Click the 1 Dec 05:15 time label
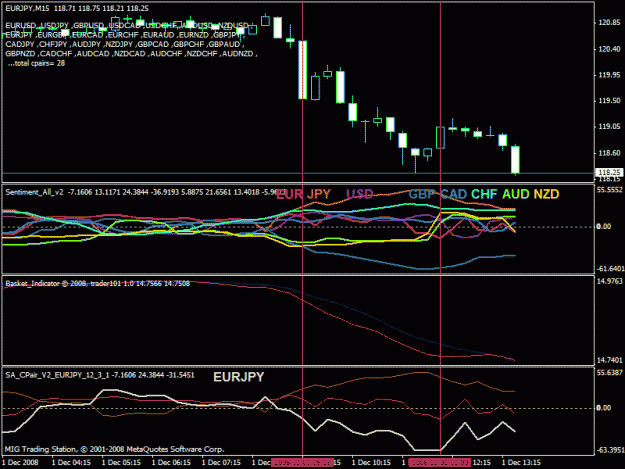Screen dimensions: 625x469 point(121,463)
